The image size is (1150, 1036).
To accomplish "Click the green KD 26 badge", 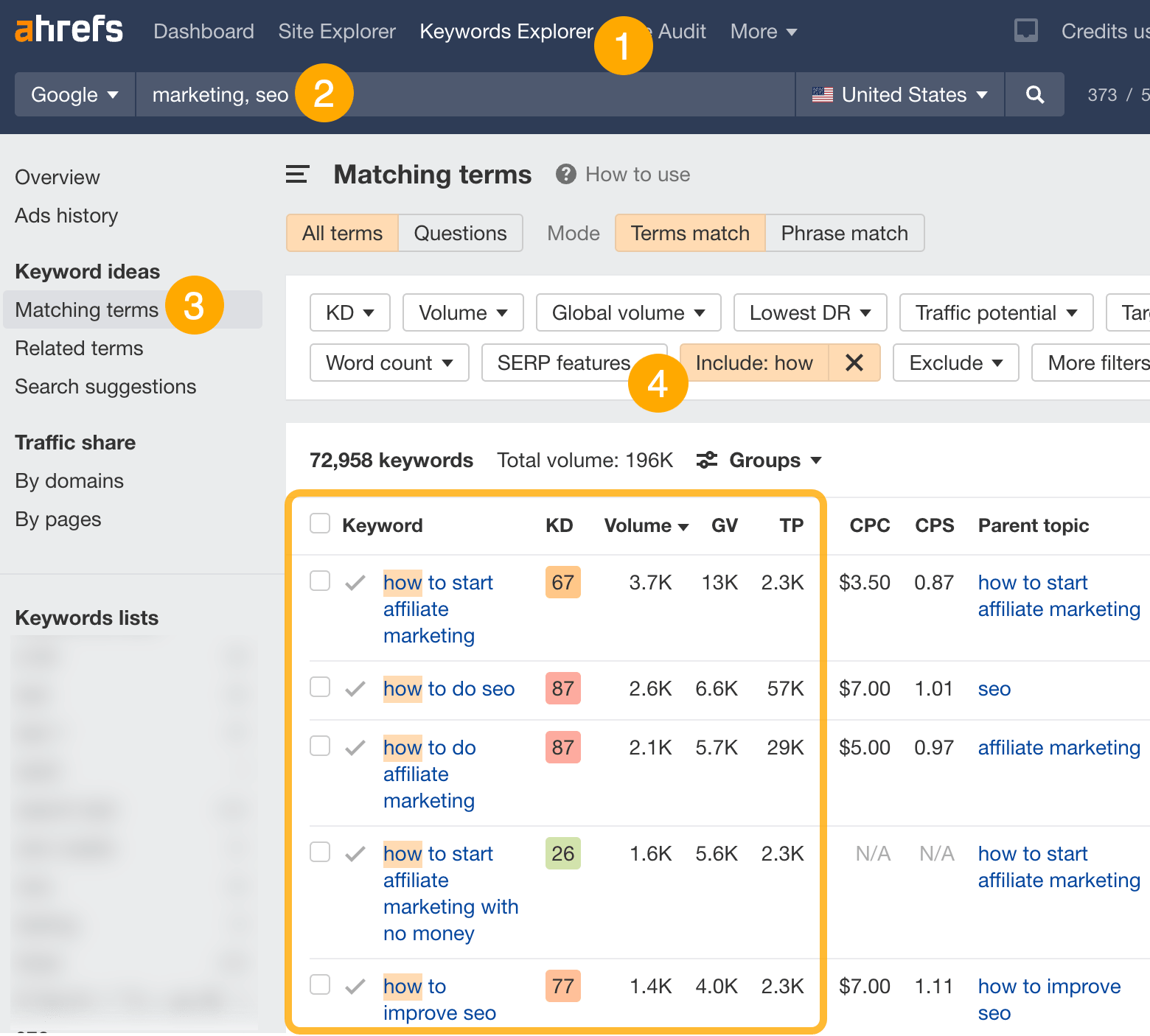I will point(562,853).
